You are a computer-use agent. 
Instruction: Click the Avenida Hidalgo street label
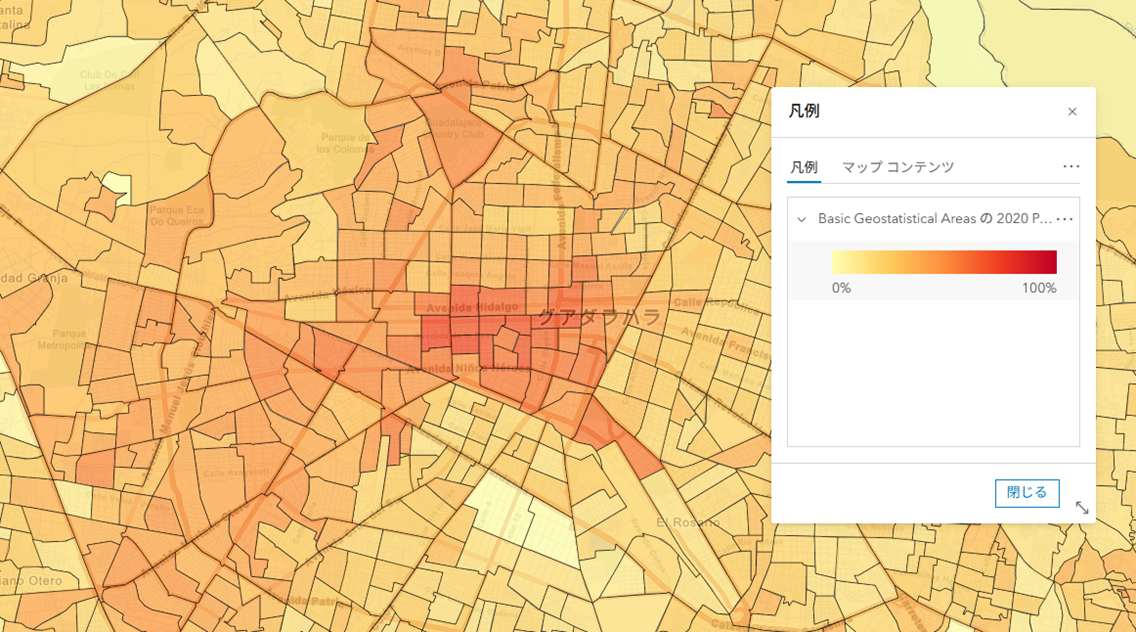click(x=472, y=308)
